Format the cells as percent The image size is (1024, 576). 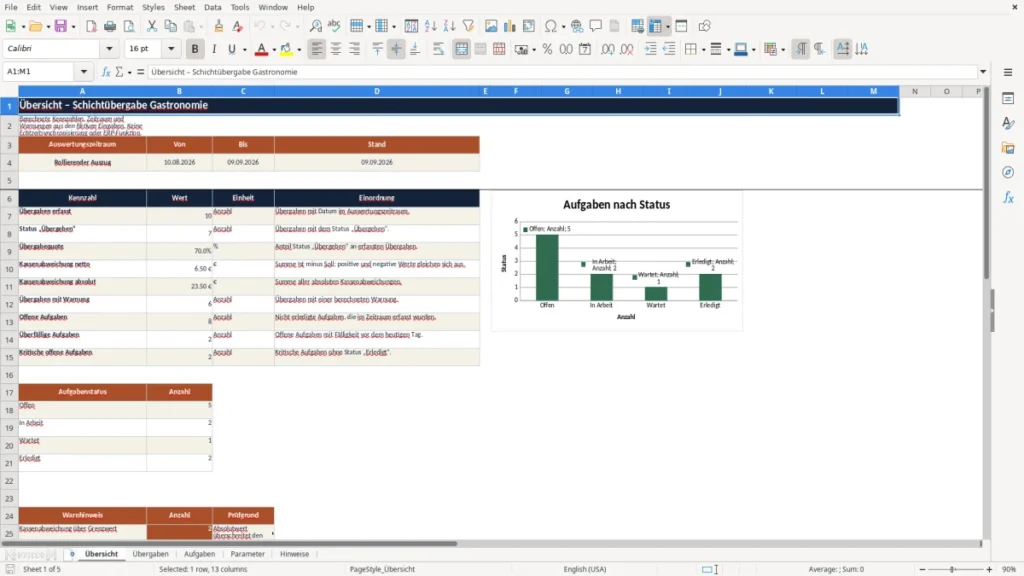547,49
